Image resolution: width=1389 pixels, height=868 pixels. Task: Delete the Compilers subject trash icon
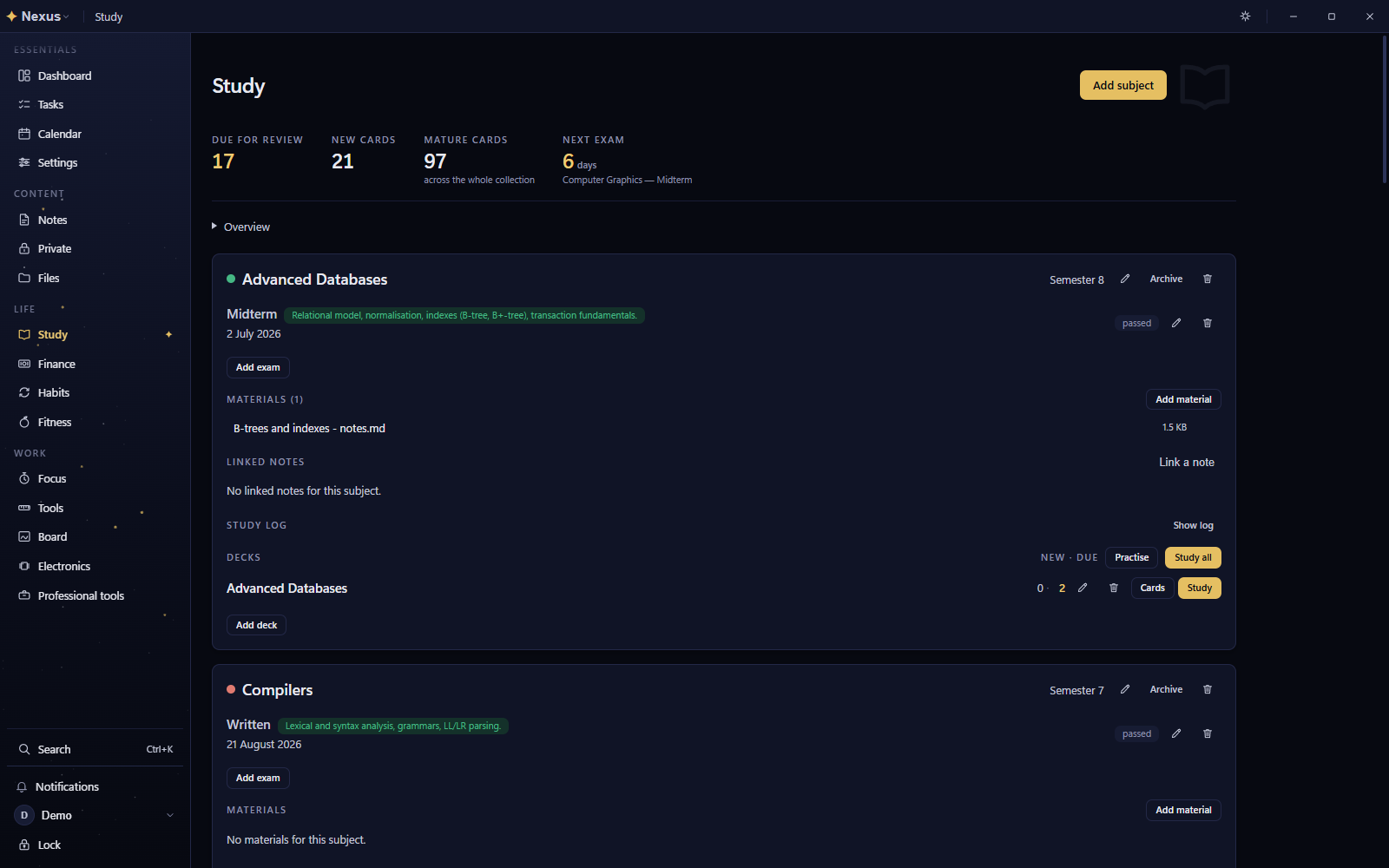(x=1208, y=689)
